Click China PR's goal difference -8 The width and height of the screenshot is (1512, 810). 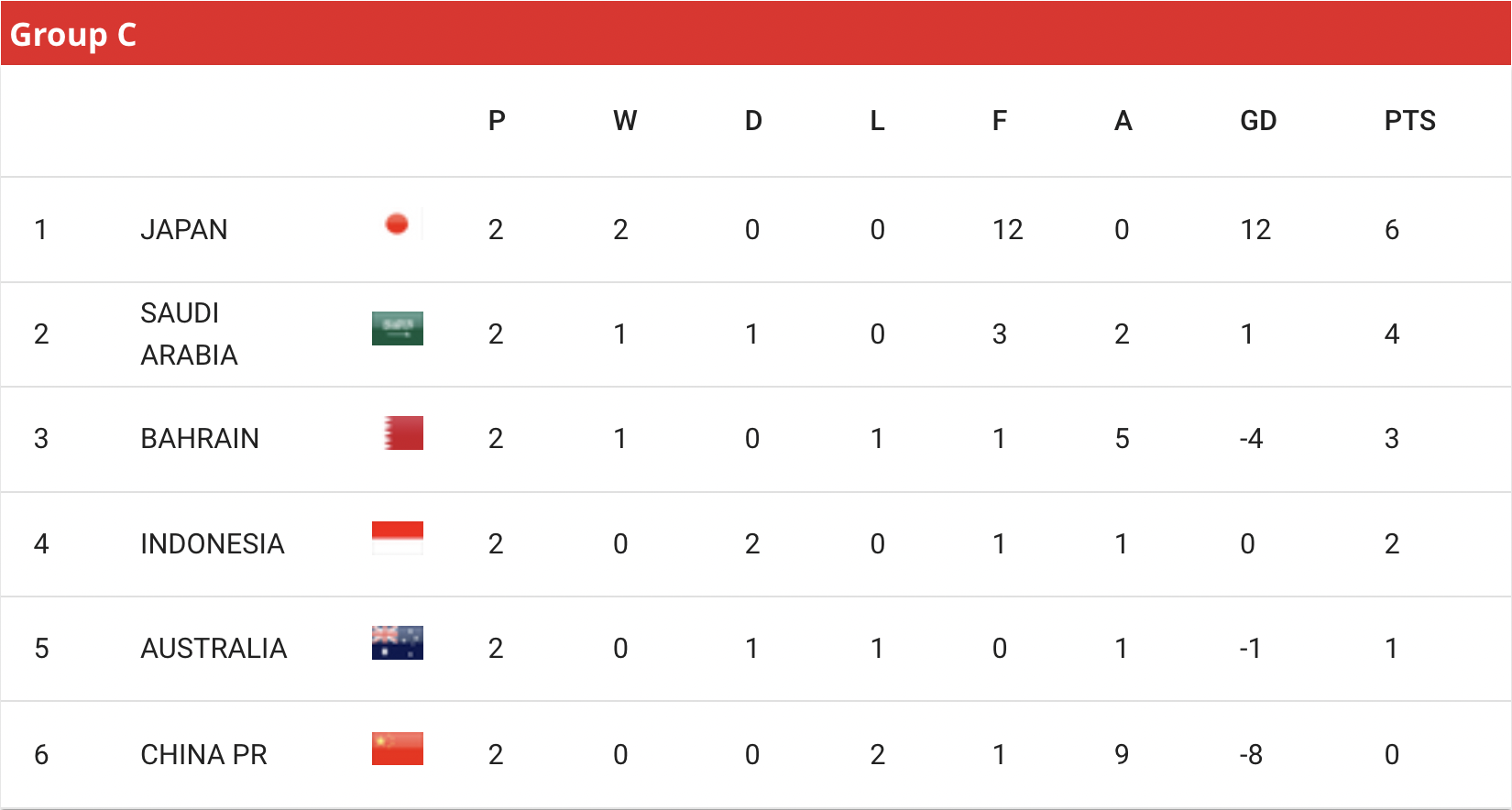pyautogui.click(x=1251, y=755)
